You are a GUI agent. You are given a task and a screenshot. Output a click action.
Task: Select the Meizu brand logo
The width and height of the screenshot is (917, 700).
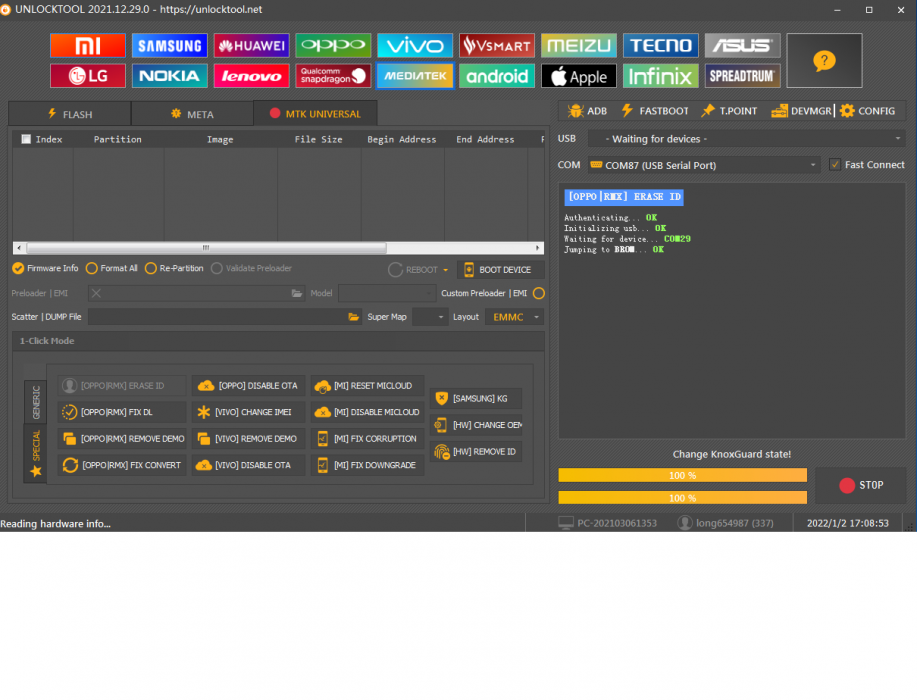(579, 46)
